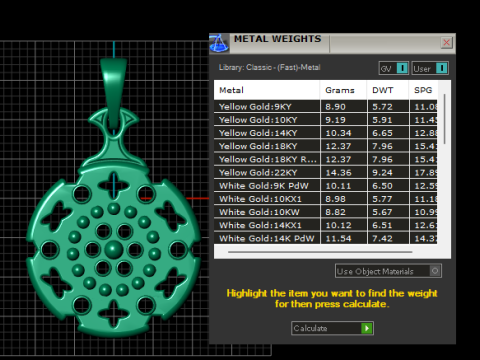
Task: Select the SPG column header
Action: (423, 90)
